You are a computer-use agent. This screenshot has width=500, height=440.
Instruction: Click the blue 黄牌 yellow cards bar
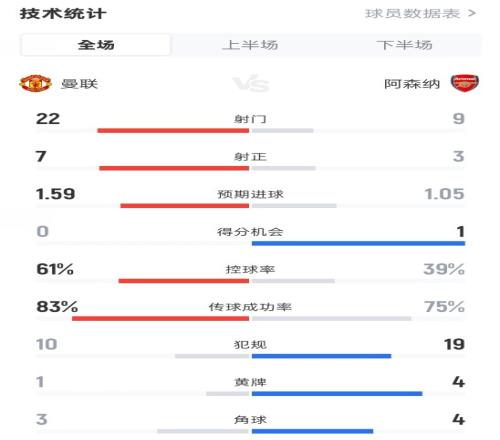coord(337,394)
